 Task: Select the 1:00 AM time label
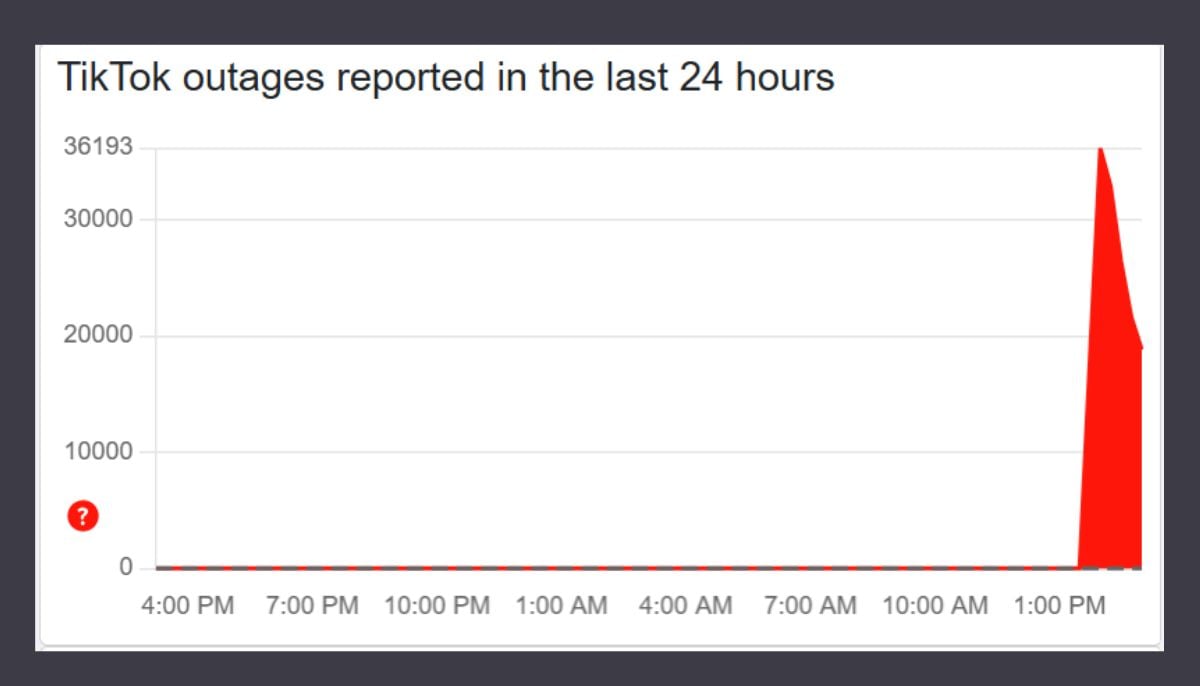click(x=561, y=606)
